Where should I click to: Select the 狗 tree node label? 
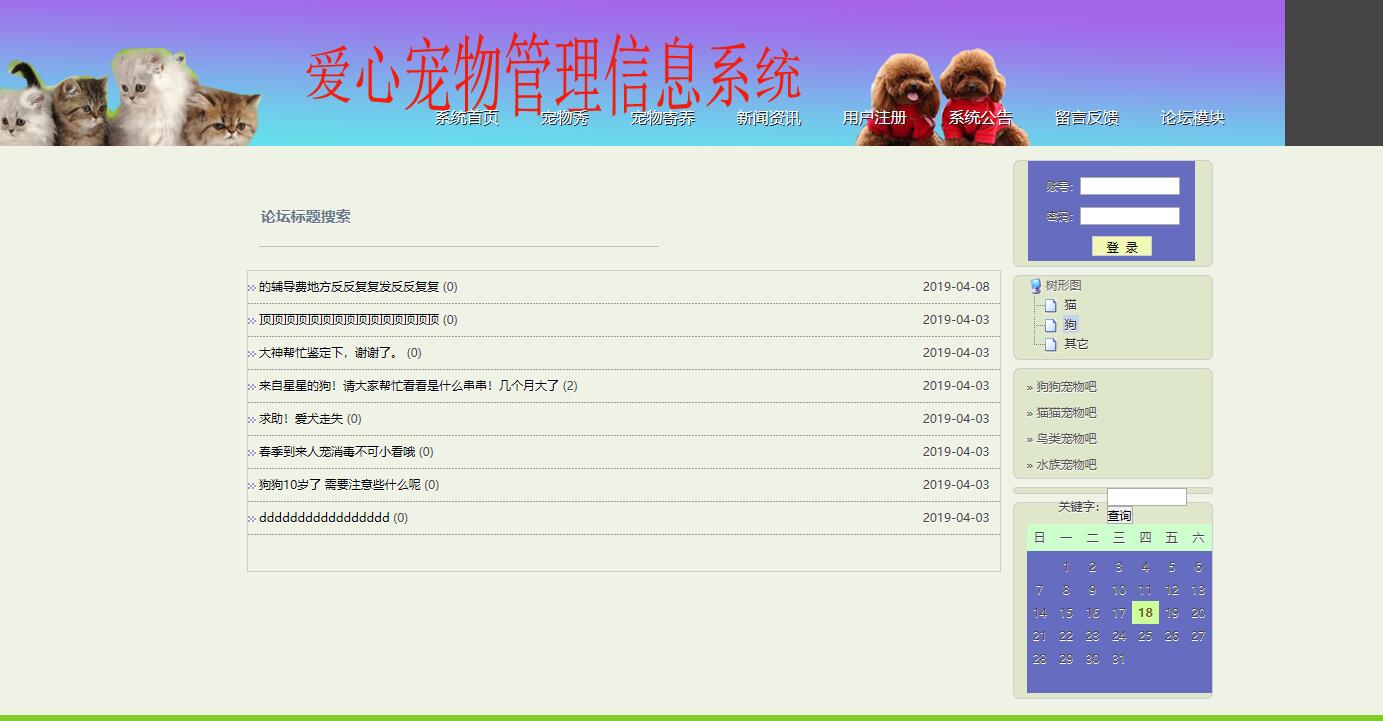point(1070,325)
